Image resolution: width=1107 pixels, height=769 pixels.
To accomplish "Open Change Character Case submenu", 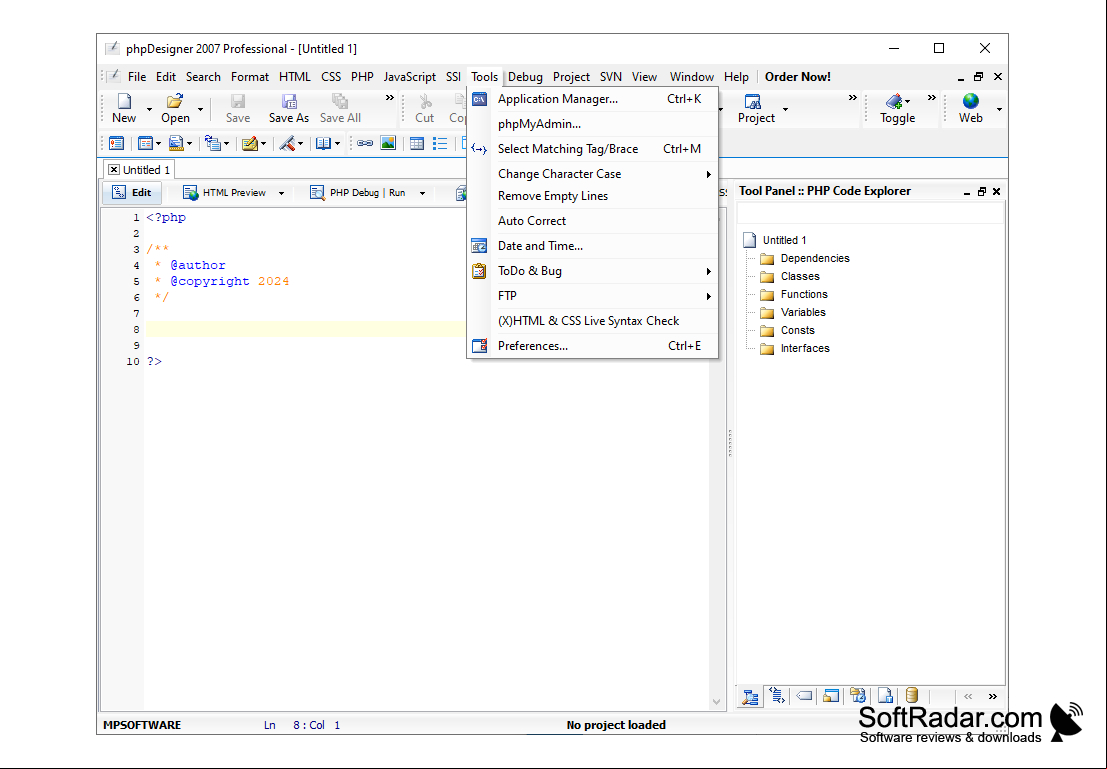I will tap(592, 174).
